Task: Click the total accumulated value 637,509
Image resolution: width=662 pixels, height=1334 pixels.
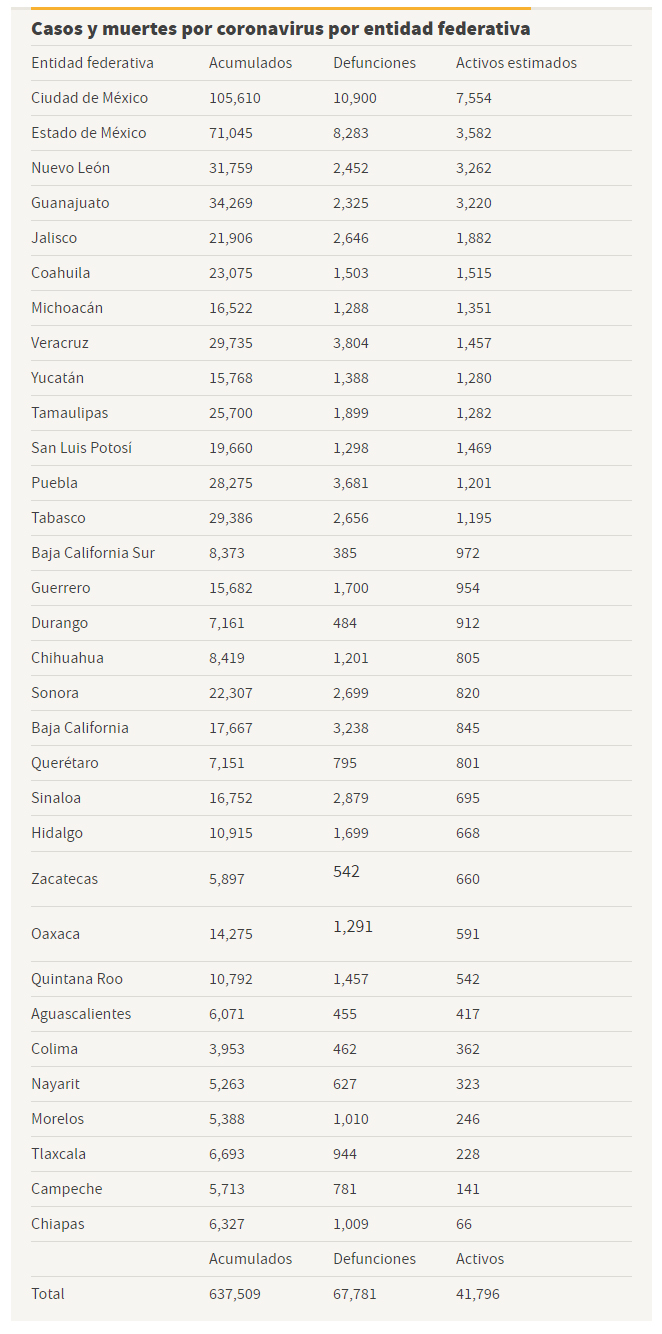Action: 235,1294
